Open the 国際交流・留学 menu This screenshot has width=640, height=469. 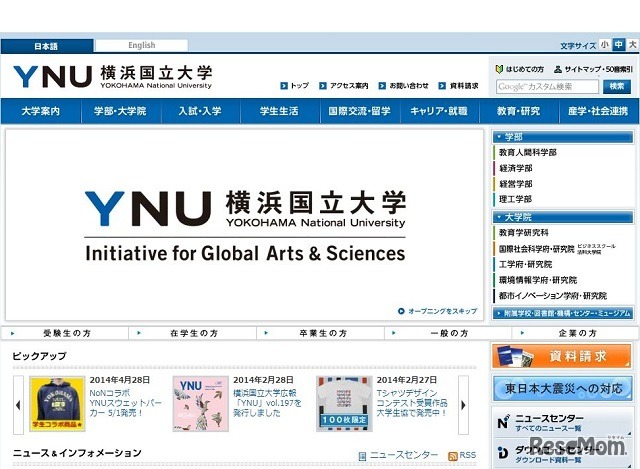(x=359, y=111)
